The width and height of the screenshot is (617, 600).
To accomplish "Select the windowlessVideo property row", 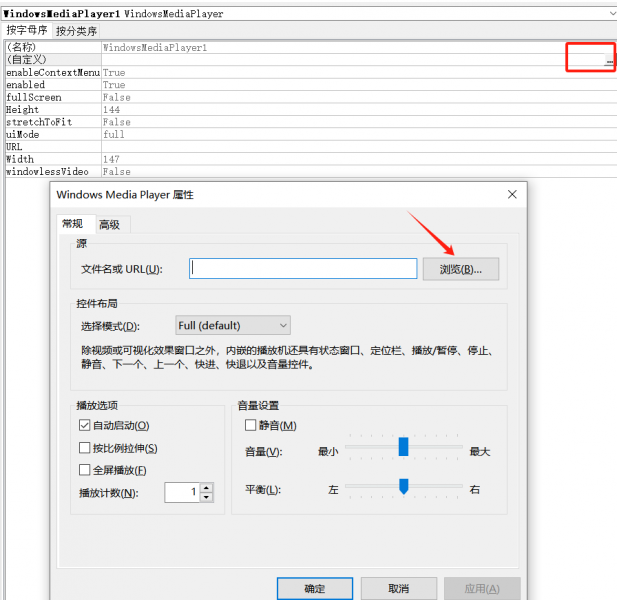I will pos(311,172).
